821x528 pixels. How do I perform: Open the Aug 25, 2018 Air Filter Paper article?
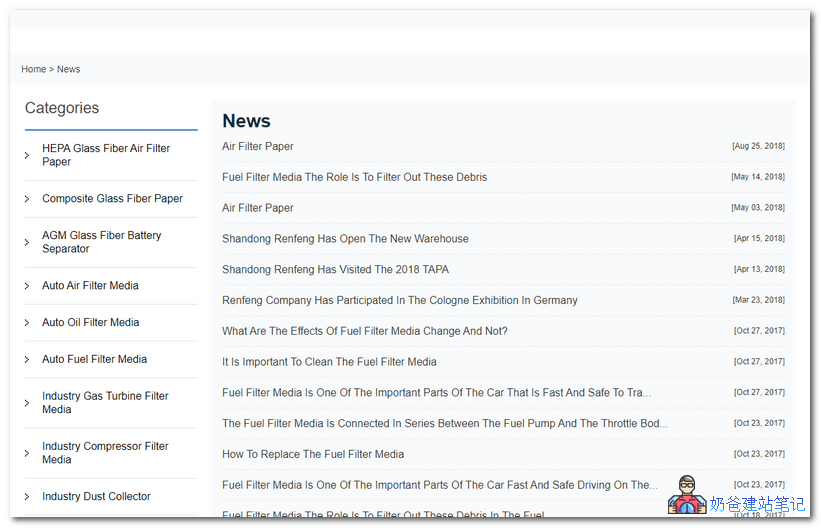click(x=258, y=146)
